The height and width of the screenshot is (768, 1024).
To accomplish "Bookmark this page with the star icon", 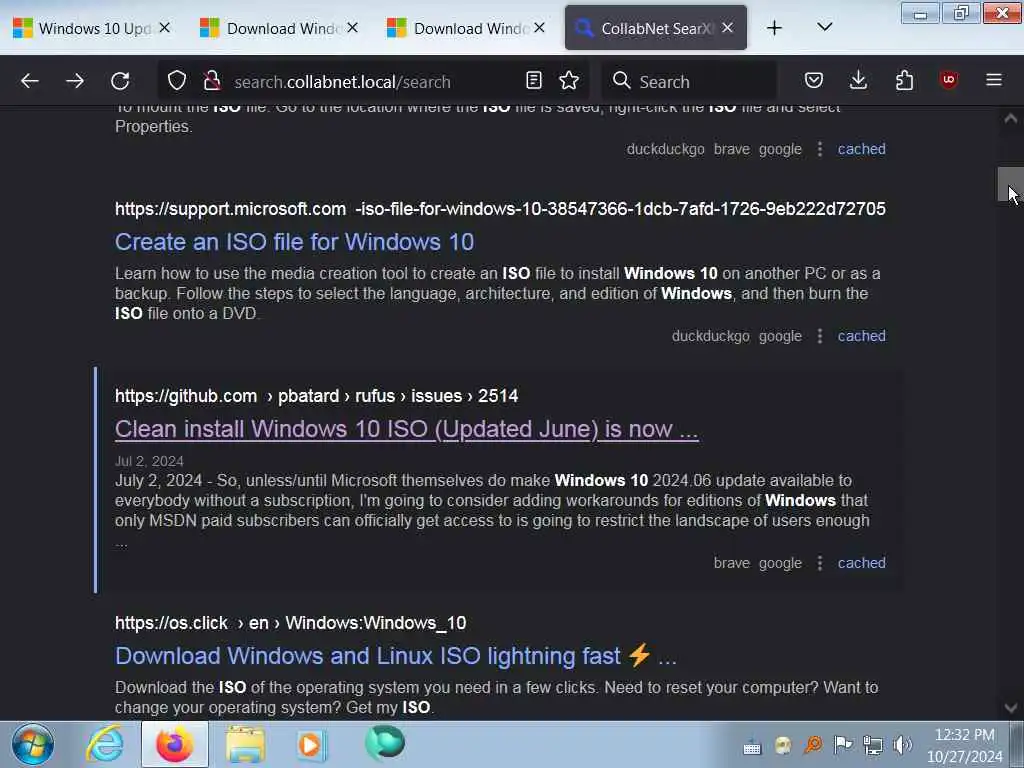I will pos(569,80).
